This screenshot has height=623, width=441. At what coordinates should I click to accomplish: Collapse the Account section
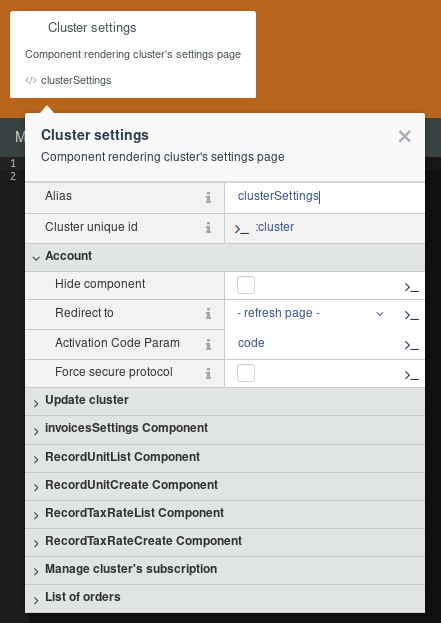225,256
